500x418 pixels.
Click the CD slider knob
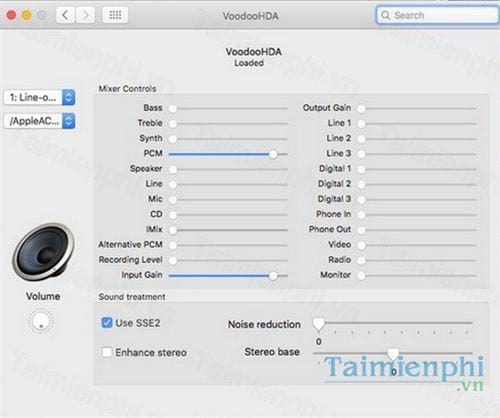tap(173, 215)
